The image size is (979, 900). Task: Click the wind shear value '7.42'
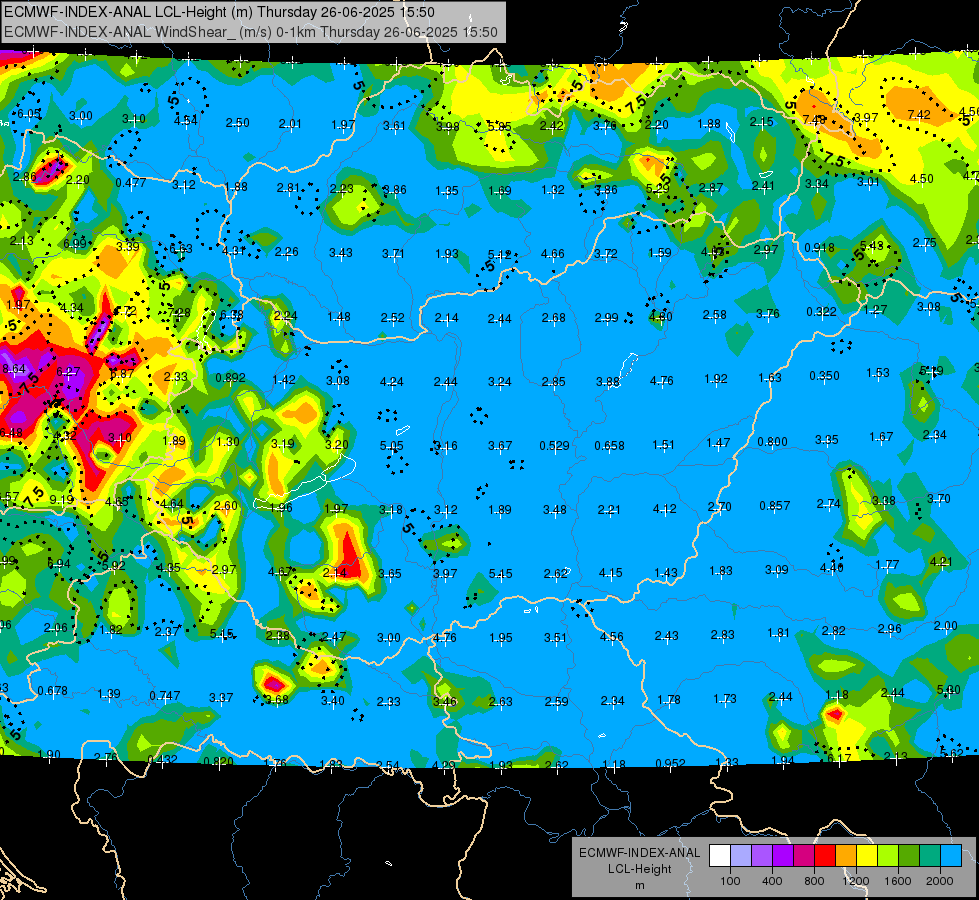919,114
